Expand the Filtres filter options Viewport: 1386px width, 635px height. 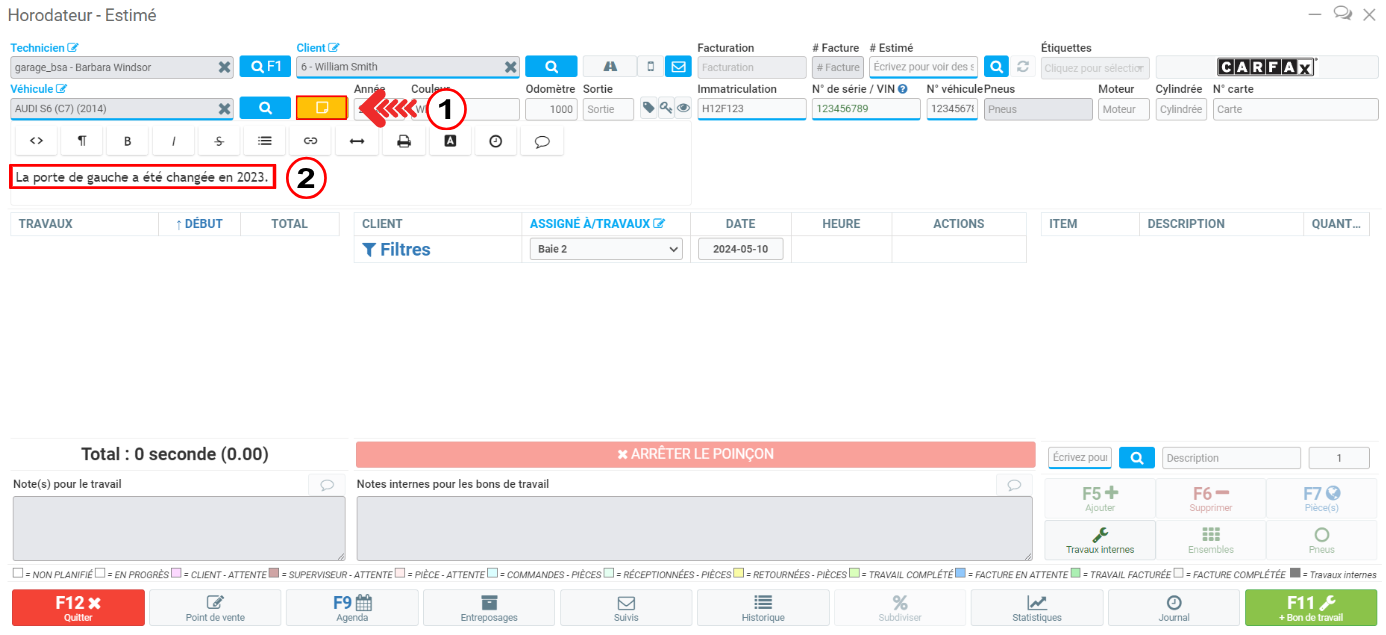point(396,249)
